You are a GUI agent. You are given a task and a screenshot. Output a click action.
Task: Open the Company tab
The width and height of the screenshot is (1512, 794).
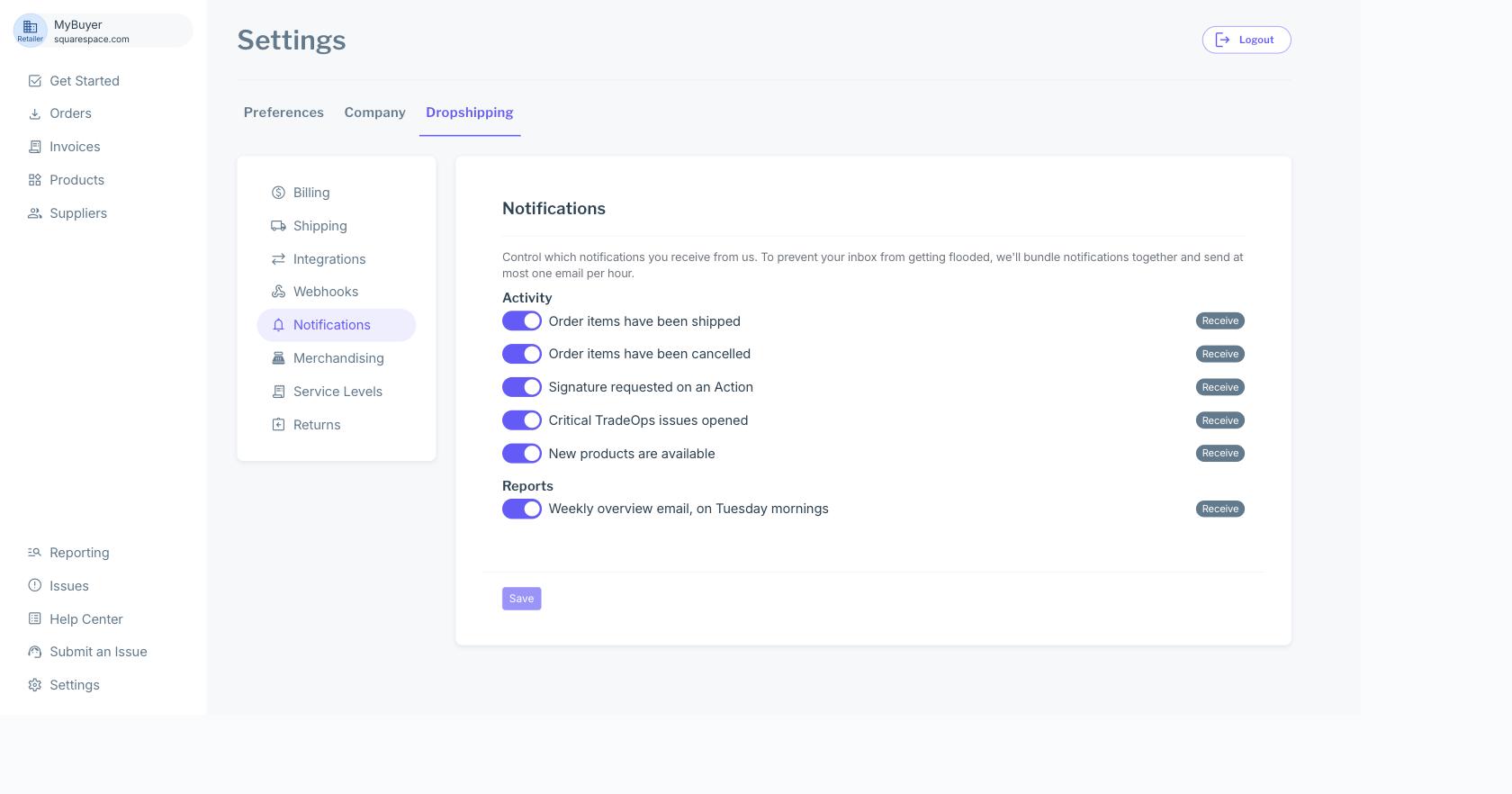click(x=374, y=113)
